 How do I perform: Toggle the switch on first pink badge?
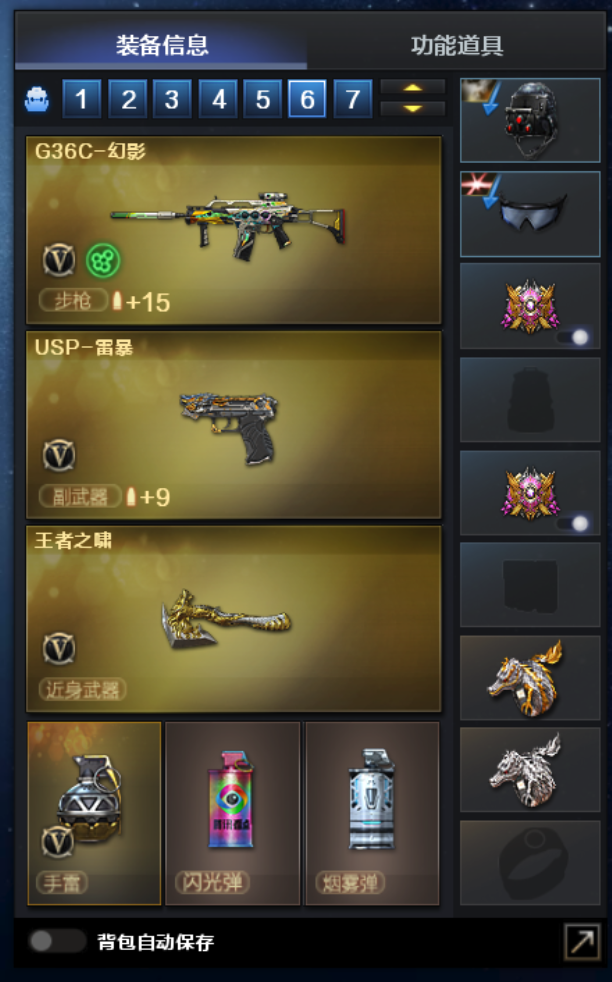pos(573,338)
